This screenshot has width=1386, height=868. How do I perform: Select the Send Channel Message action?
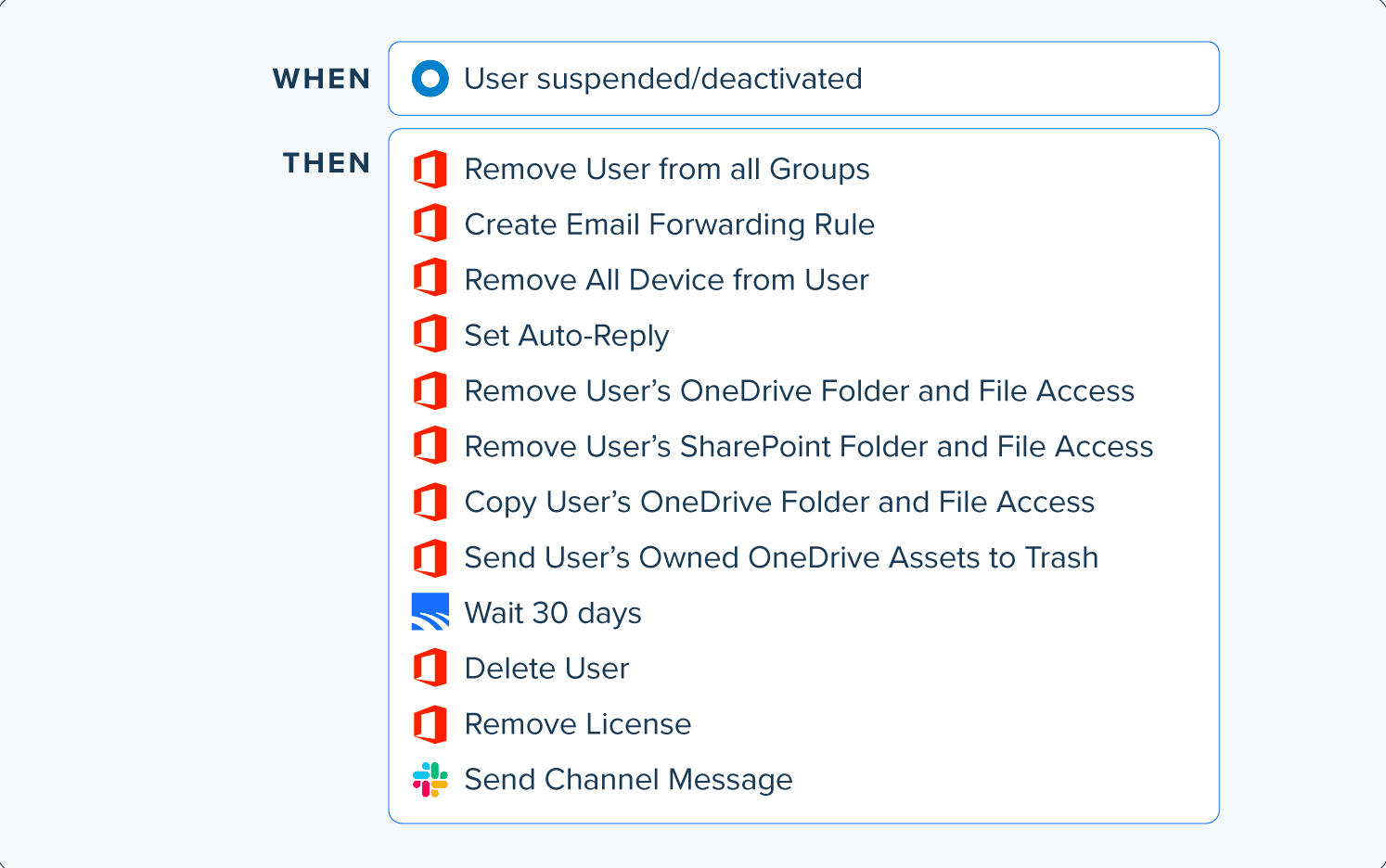click(x=629, y=780)
